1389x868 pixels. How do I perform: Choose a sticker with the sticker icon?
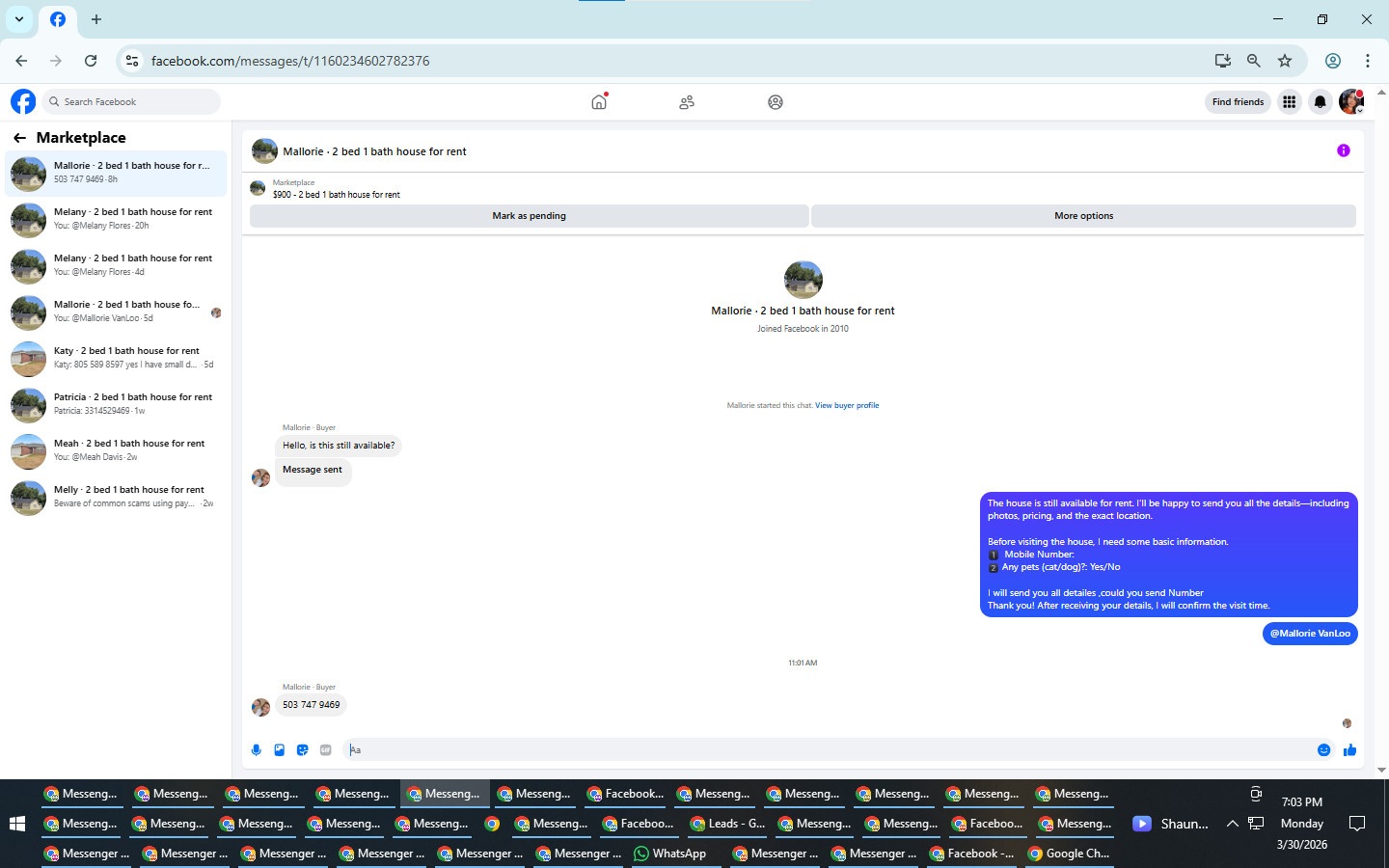pyautogui.click(x=303, y=749)
